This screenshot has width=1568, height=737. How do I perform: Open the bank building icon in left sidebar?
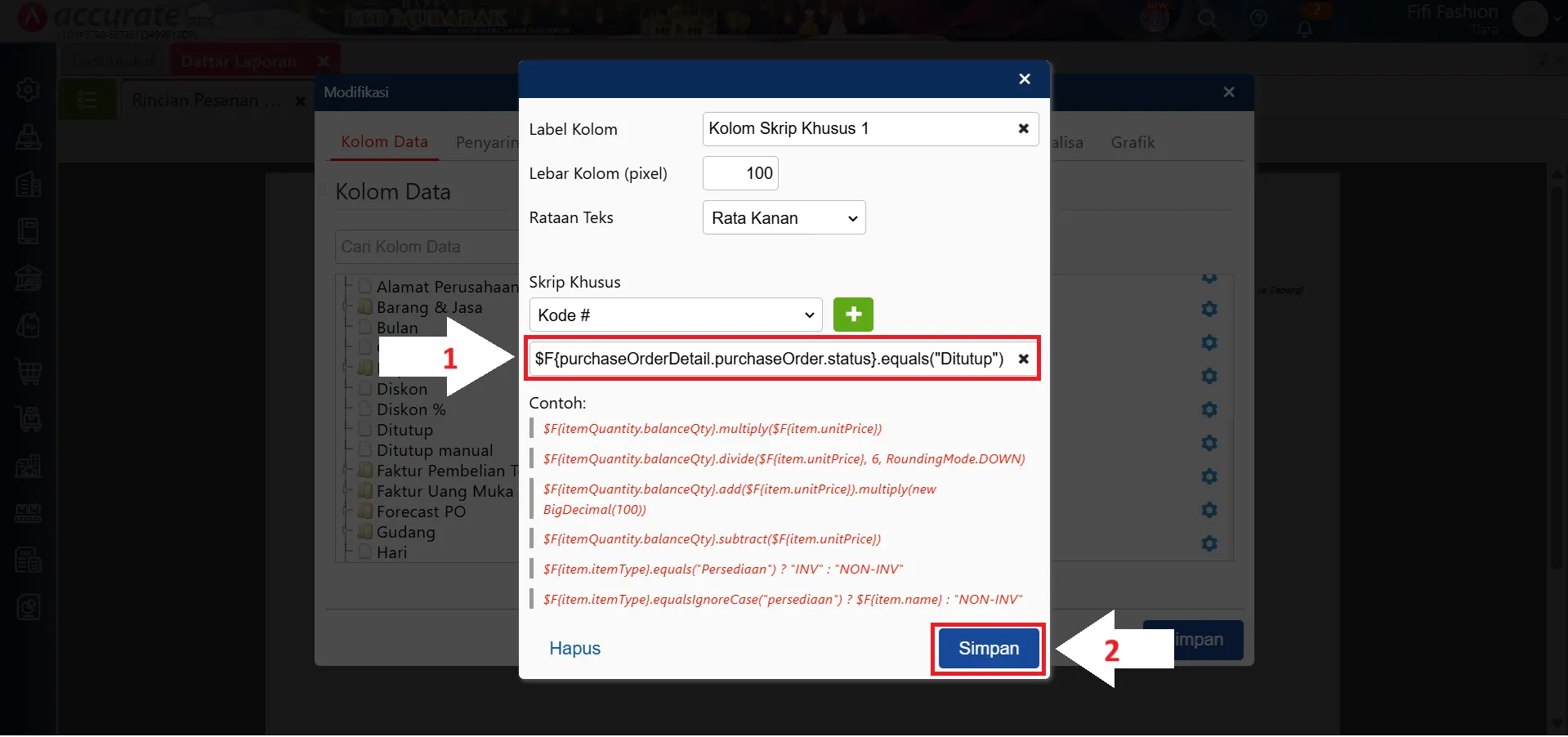click(29, 279)
